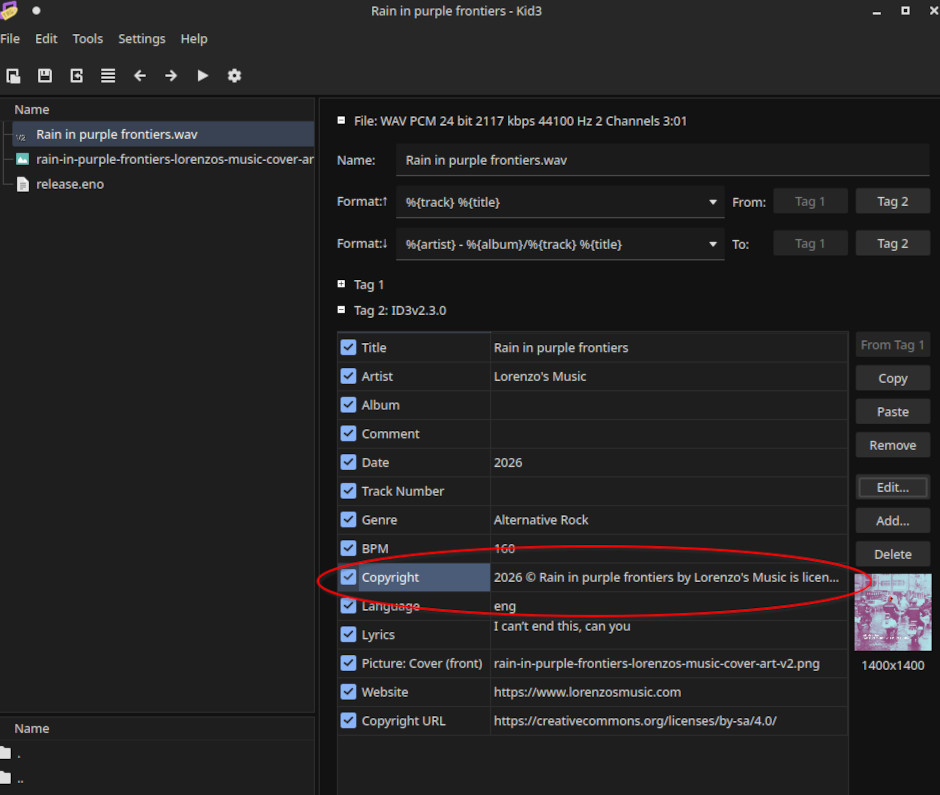Screen dimensions: 940x795
Task: Click the single-dot folder icon
Action: (x=5, y=753)
